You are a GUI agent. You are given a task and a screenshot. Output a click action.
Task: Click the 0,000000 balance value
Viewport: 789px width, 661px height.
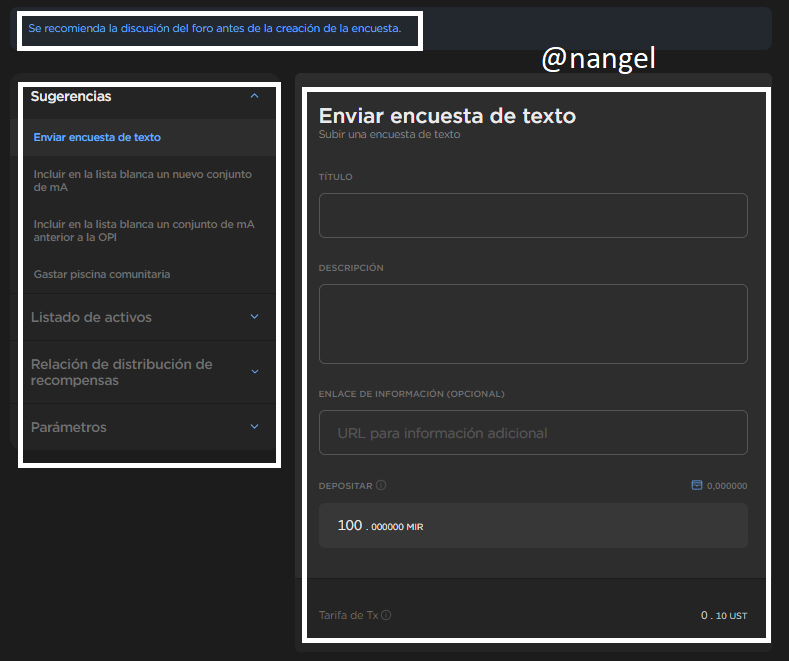[x=727, y=486]
